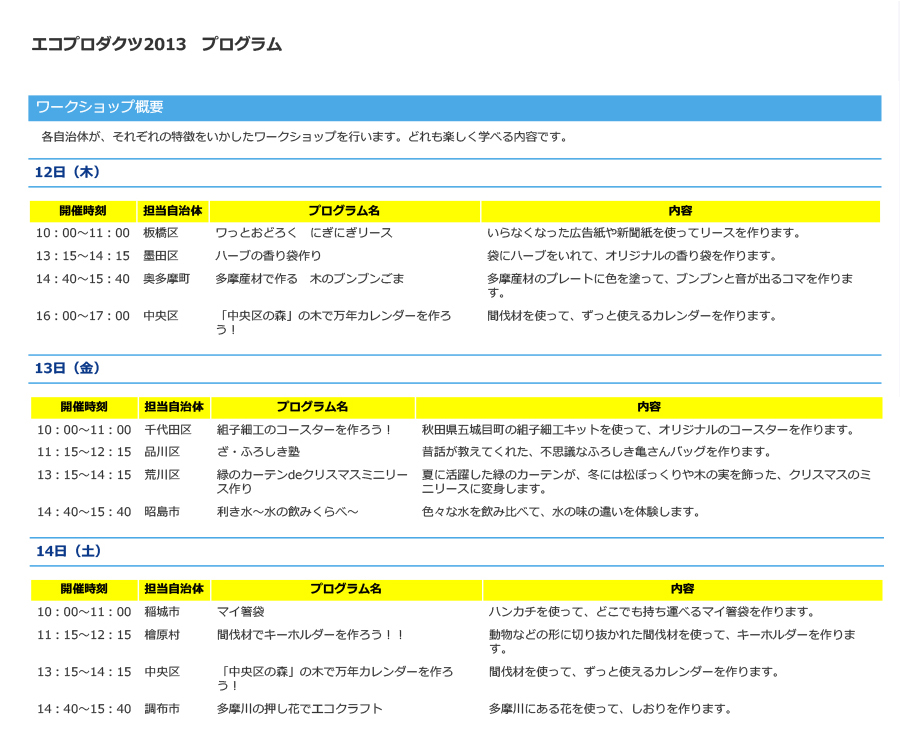Click time 10:00～11:00 in the 14日 table
Viewport: 900px width, 745px height.
[x=84, y=612]
